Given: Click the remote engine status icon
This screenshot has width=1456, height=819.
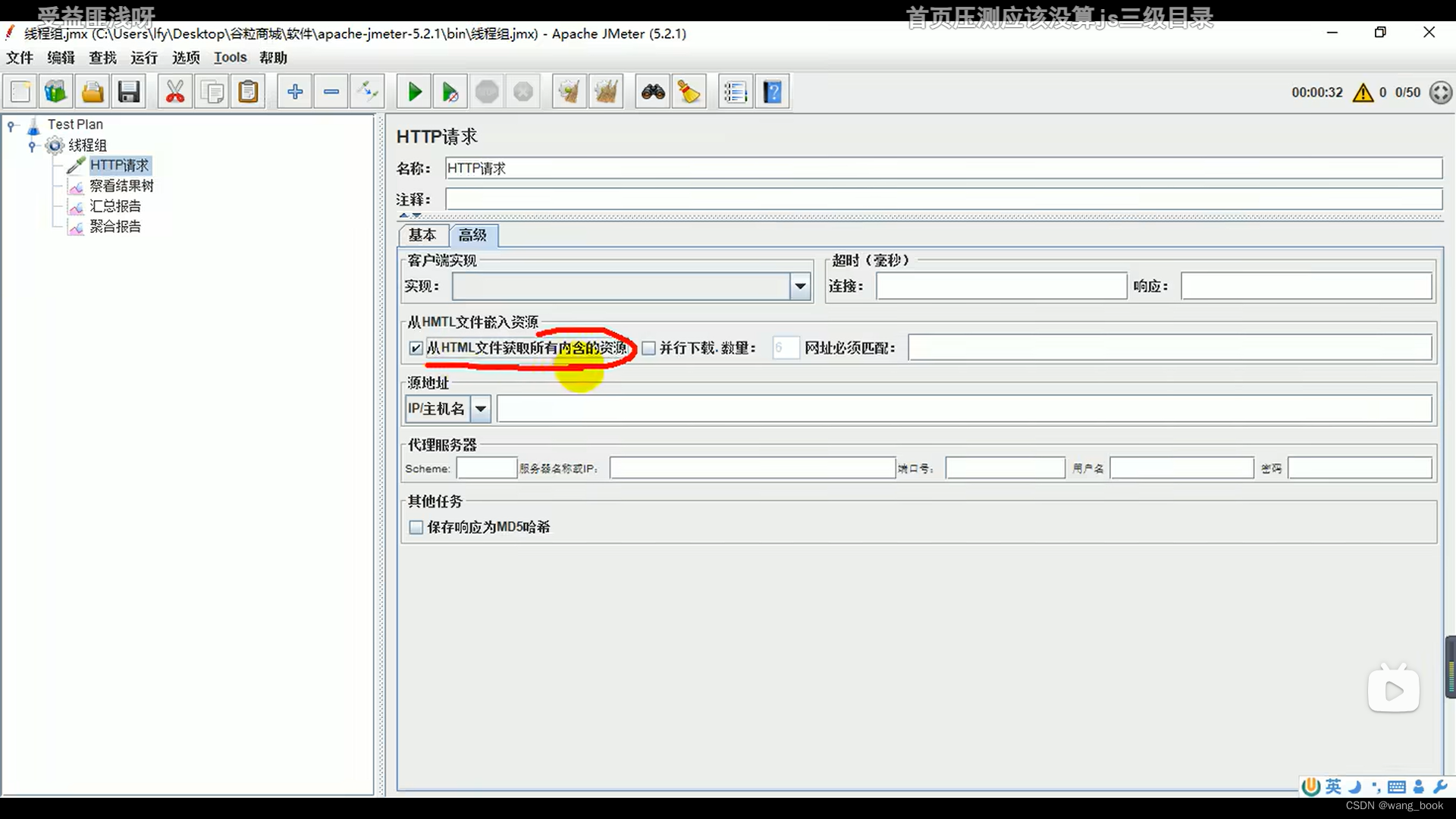Looking at the screenshot, I should (1441, 93).
